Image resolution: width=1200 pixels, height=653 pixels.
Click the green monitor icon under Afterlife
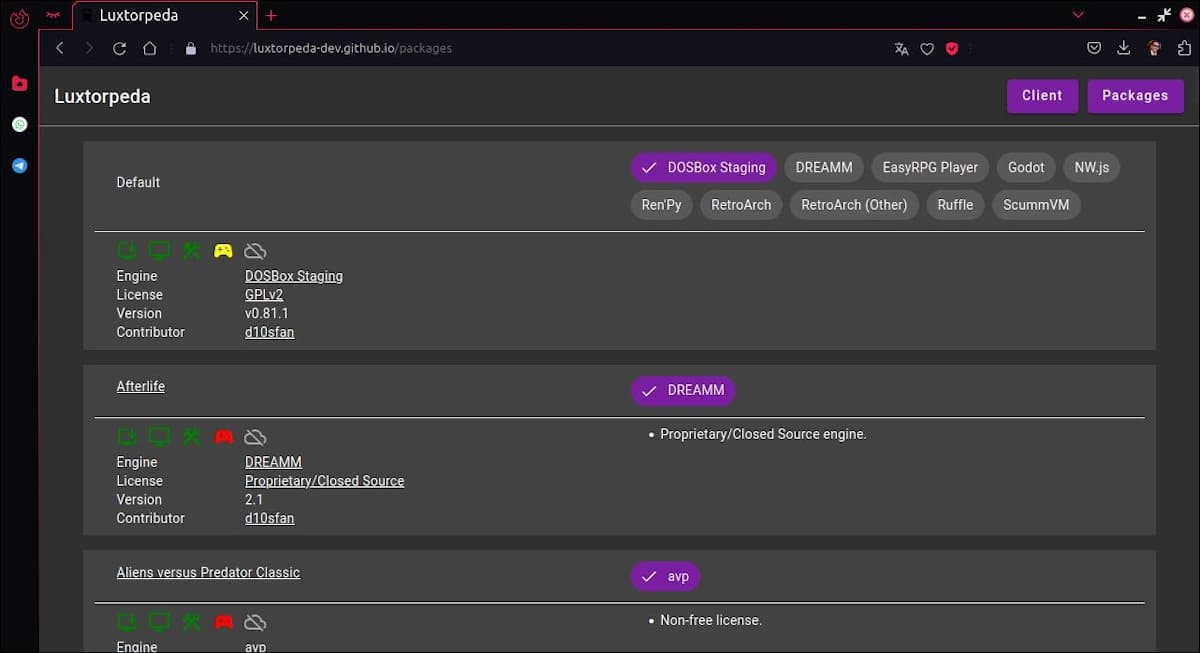tap(159, 437)
